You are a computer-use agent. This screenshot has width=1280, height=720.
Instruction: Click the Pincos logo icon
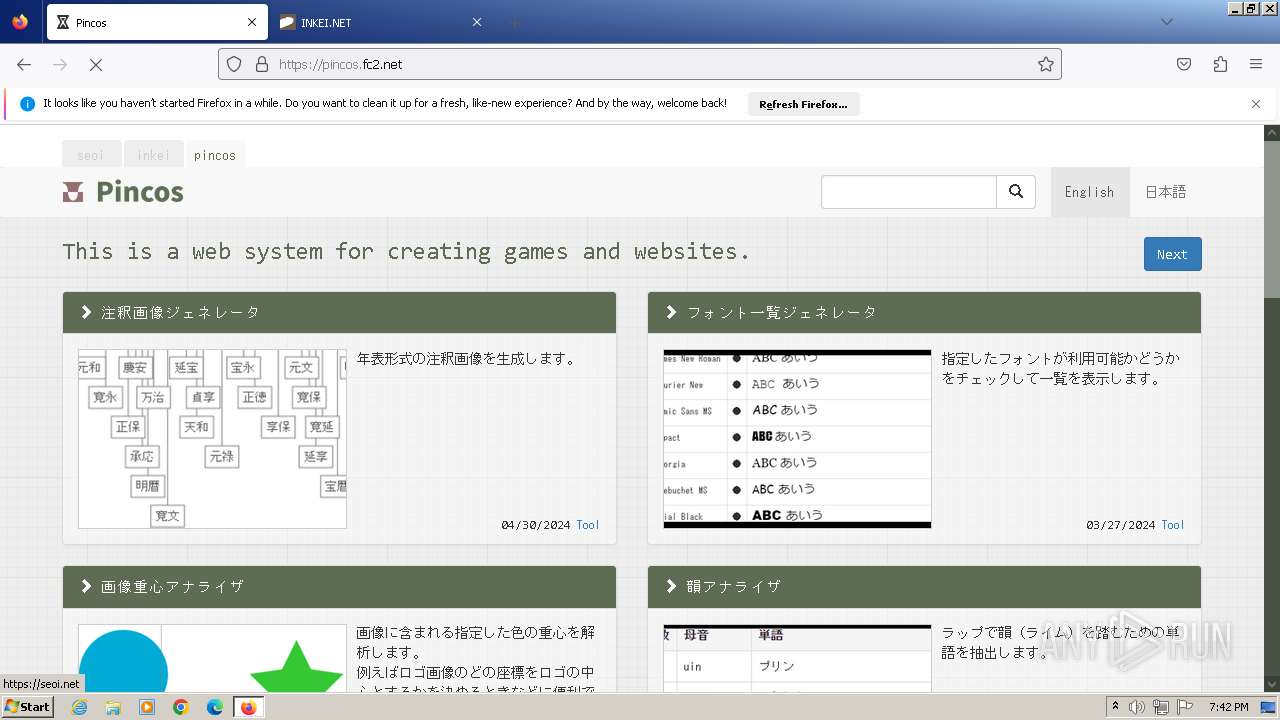73,192
